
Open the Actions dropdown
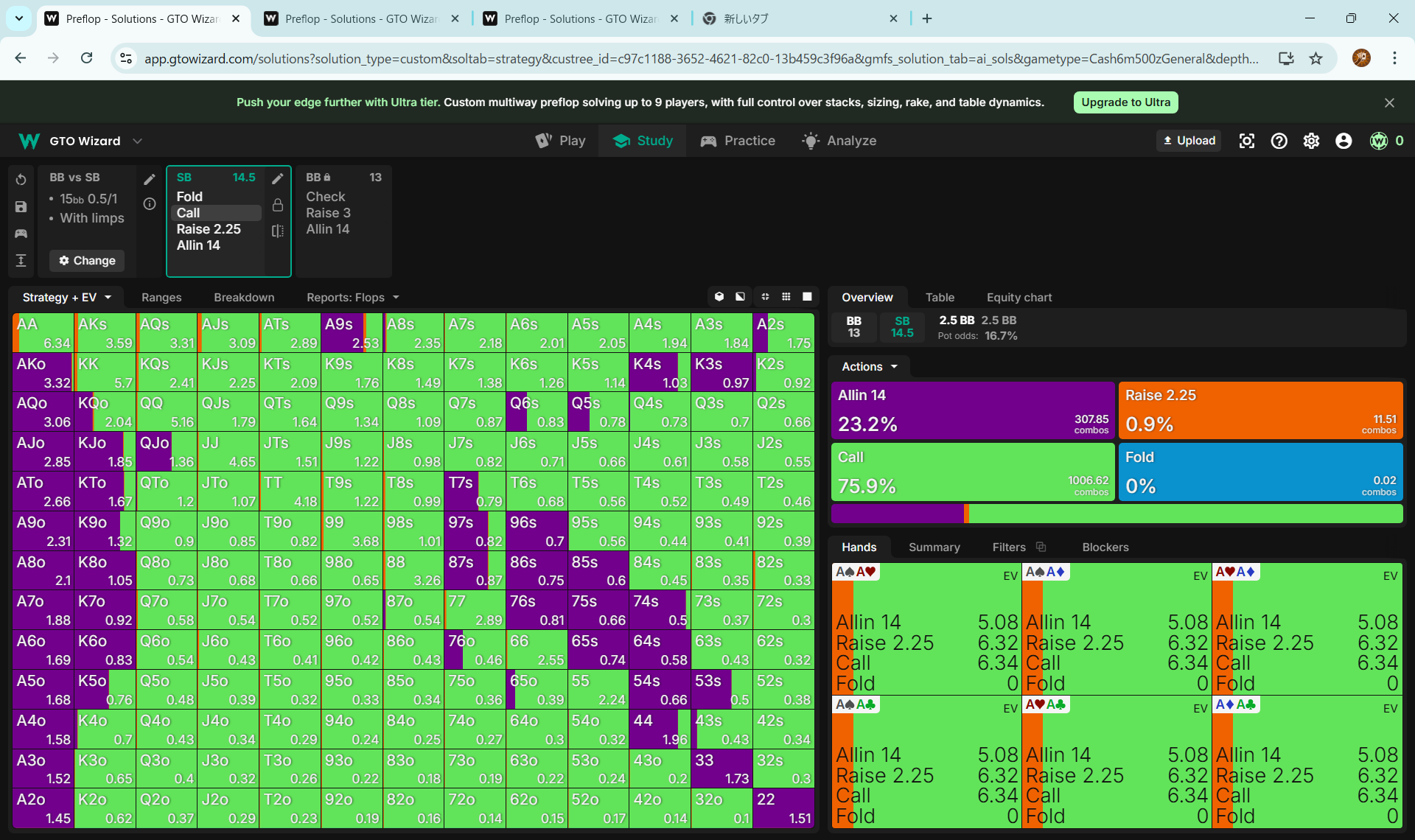click(870, 367)
